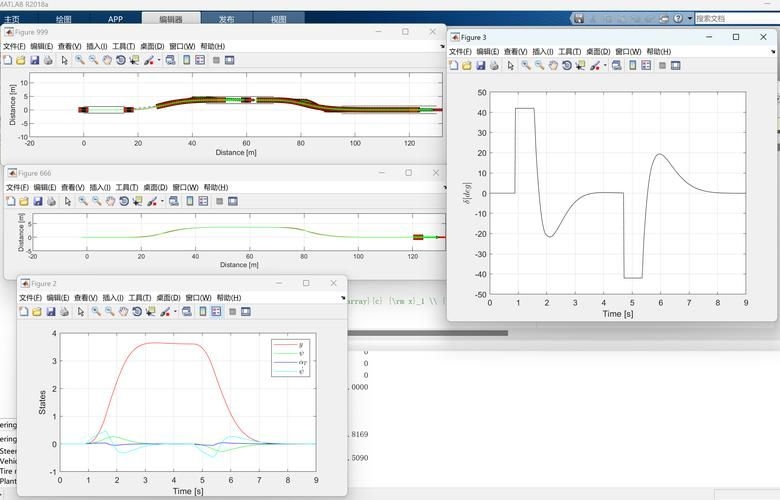780x500 pixels.
Task: Click Zoom Out tool in Figure 999
Action: coord(92,60)
